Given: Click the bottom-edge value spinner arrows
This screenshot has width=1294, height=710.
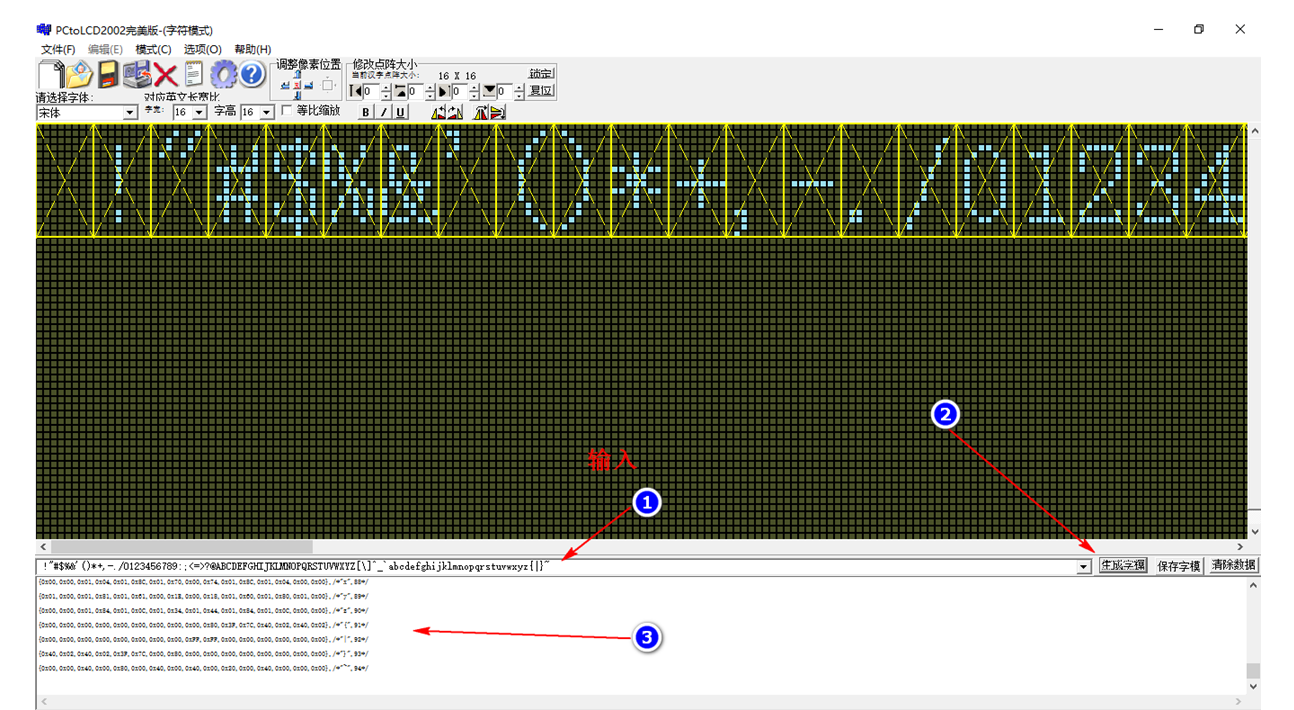Looking at the screenshot, I should [x=519, y=92].
